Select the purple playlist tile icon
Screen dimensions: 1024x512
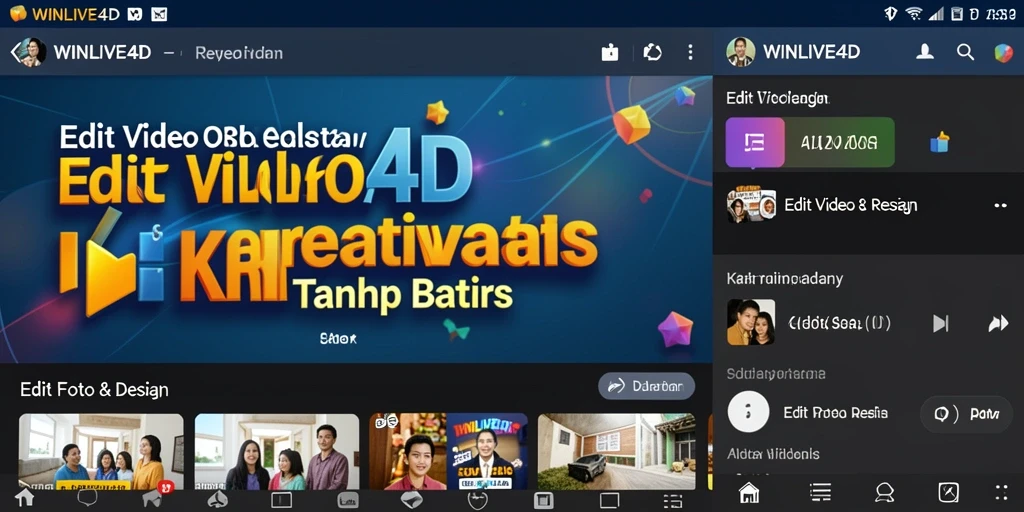[x=755, y=142]
